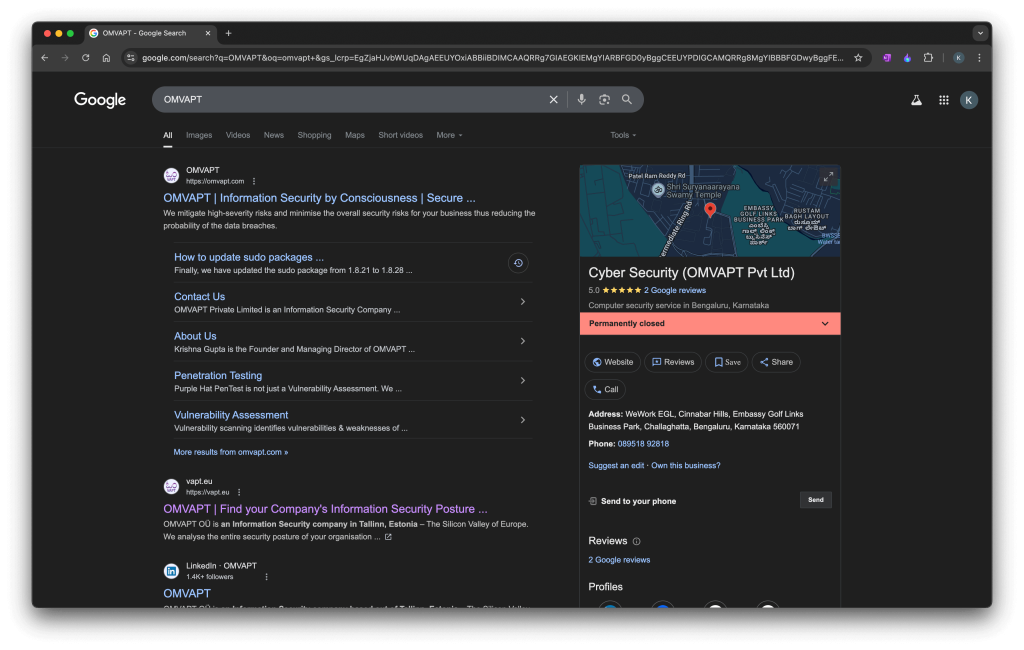1024x650 pixels.
Task: Click the map thumbnail
Action: coord(710,210)
